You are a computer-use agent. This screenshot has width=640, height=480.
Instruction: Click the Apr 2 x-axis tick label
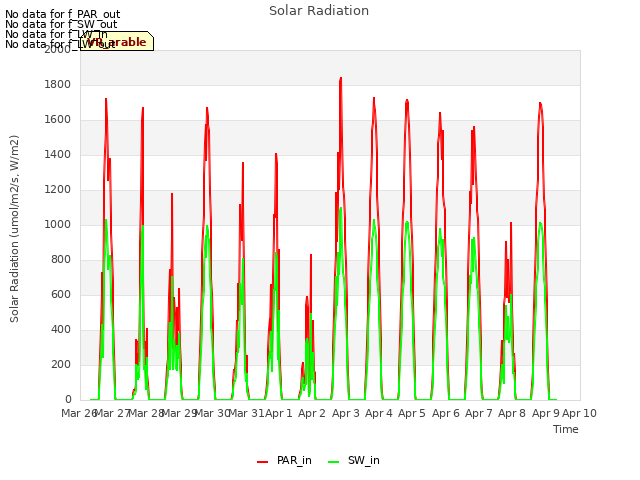(312, 413)
